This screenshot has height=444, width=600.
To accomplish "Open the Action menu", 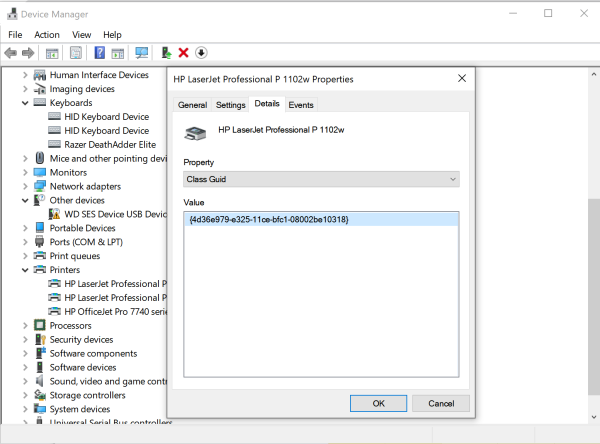I will tap(47, 35).
